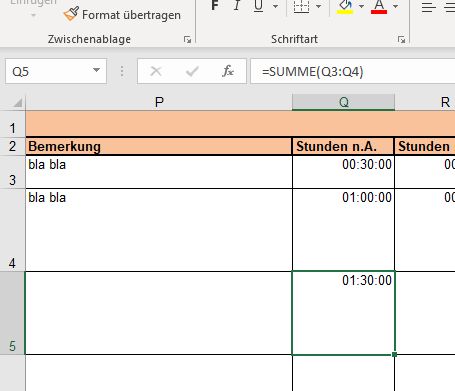Select the sum cell showing 01:30:00
455x391 pixels.
point(343,313)
